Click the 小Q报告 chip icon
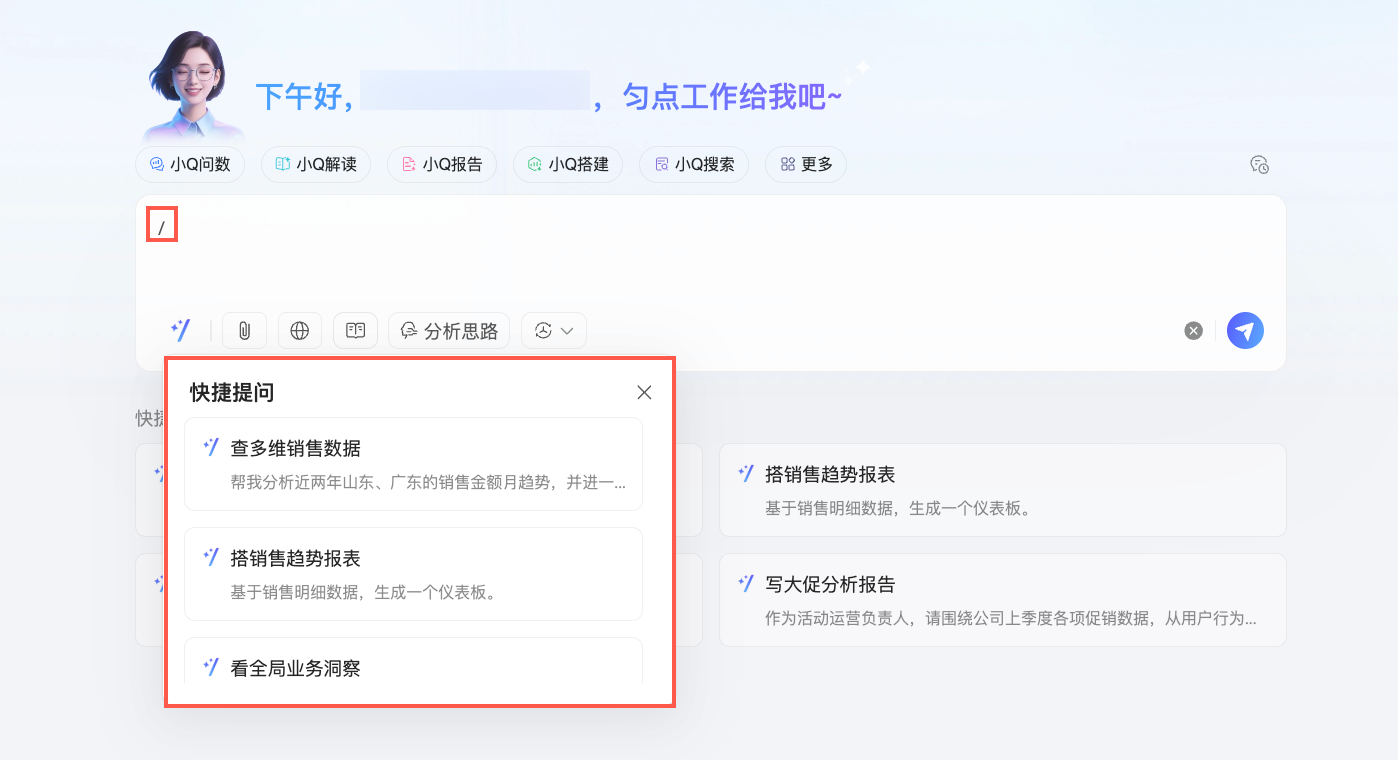 point(409,164)
